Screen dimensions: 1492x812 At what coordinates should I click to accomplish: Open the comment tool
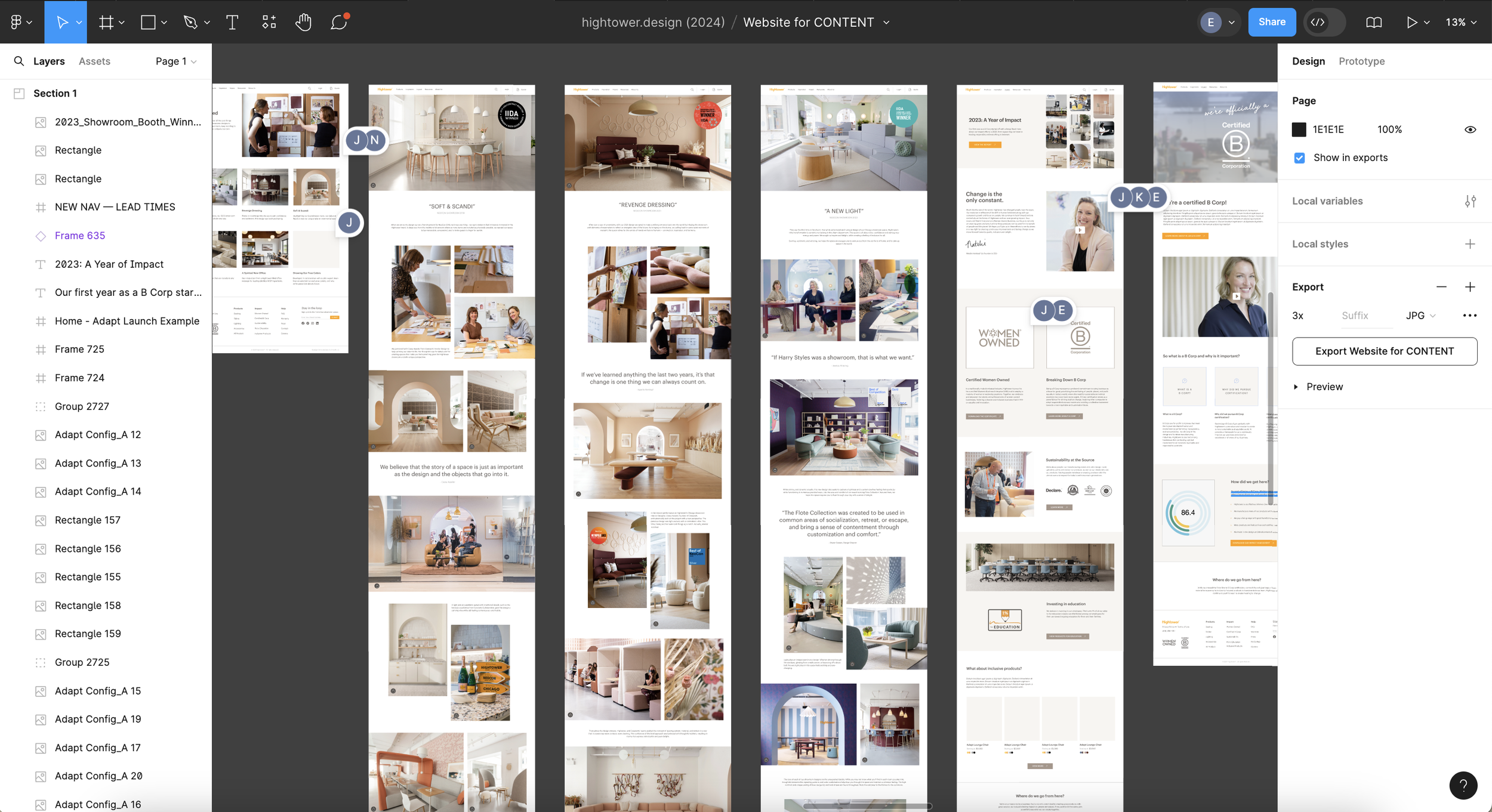point(339,22)
